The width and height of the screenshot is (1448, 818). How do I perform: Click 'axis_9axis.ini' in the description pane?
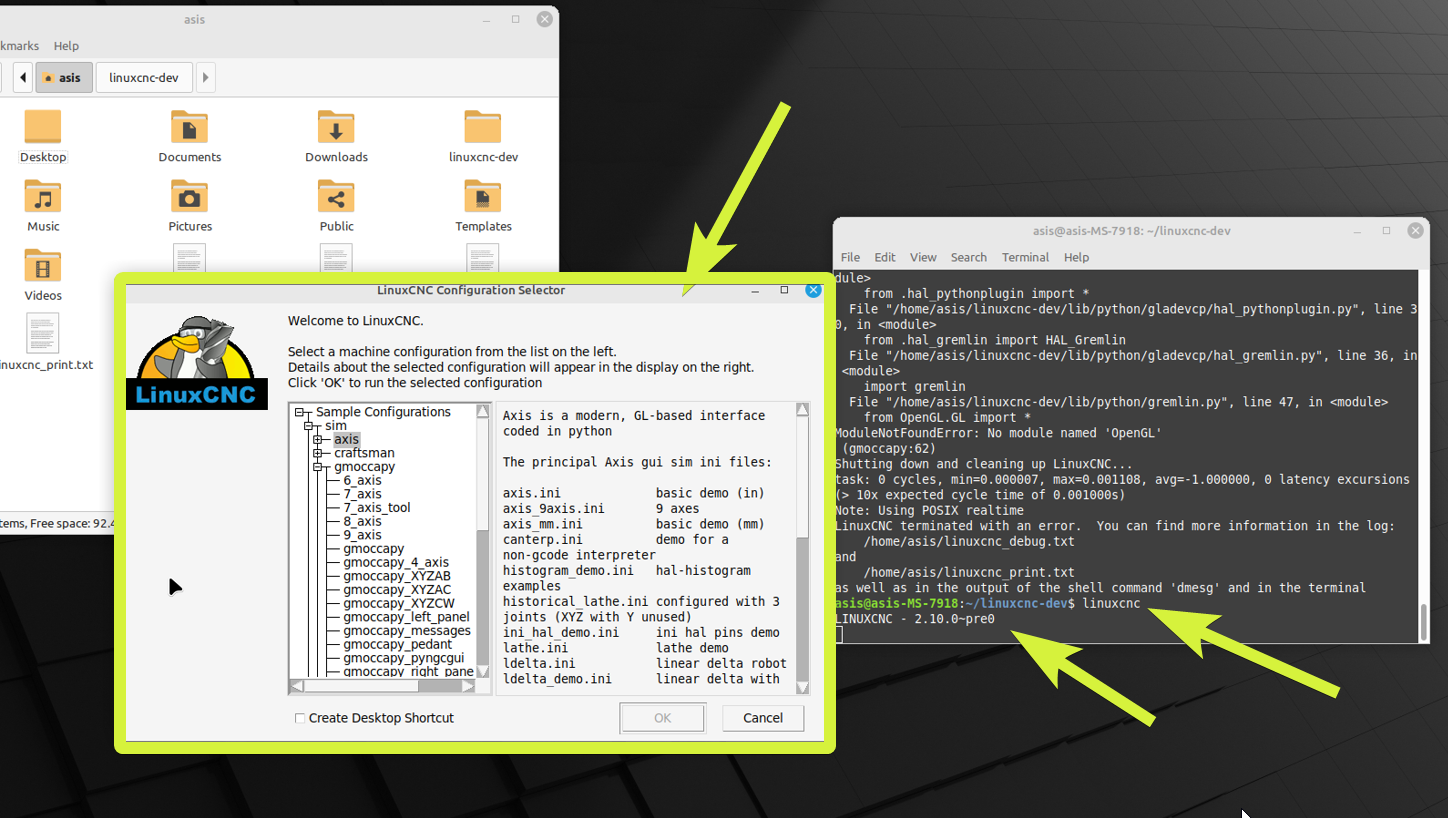(553, 509)
